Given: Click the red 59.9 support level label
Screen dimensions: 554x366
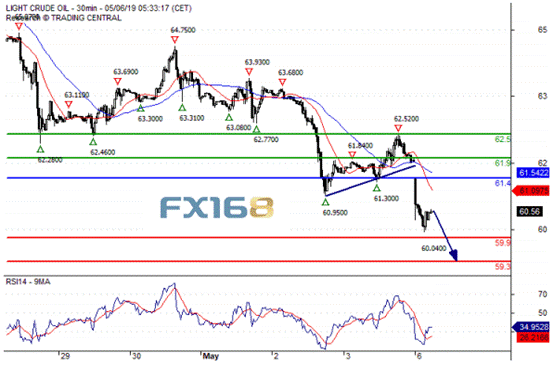Looking at the screenshot, I should pos(502,243).
